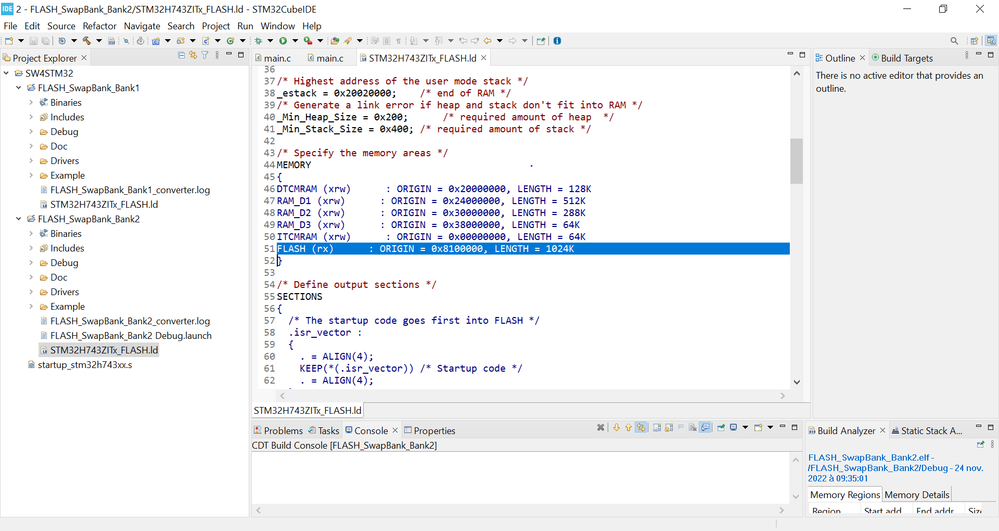Open the Help menu
This screenshot has height=531, width=999.
(x=312, y=26)
